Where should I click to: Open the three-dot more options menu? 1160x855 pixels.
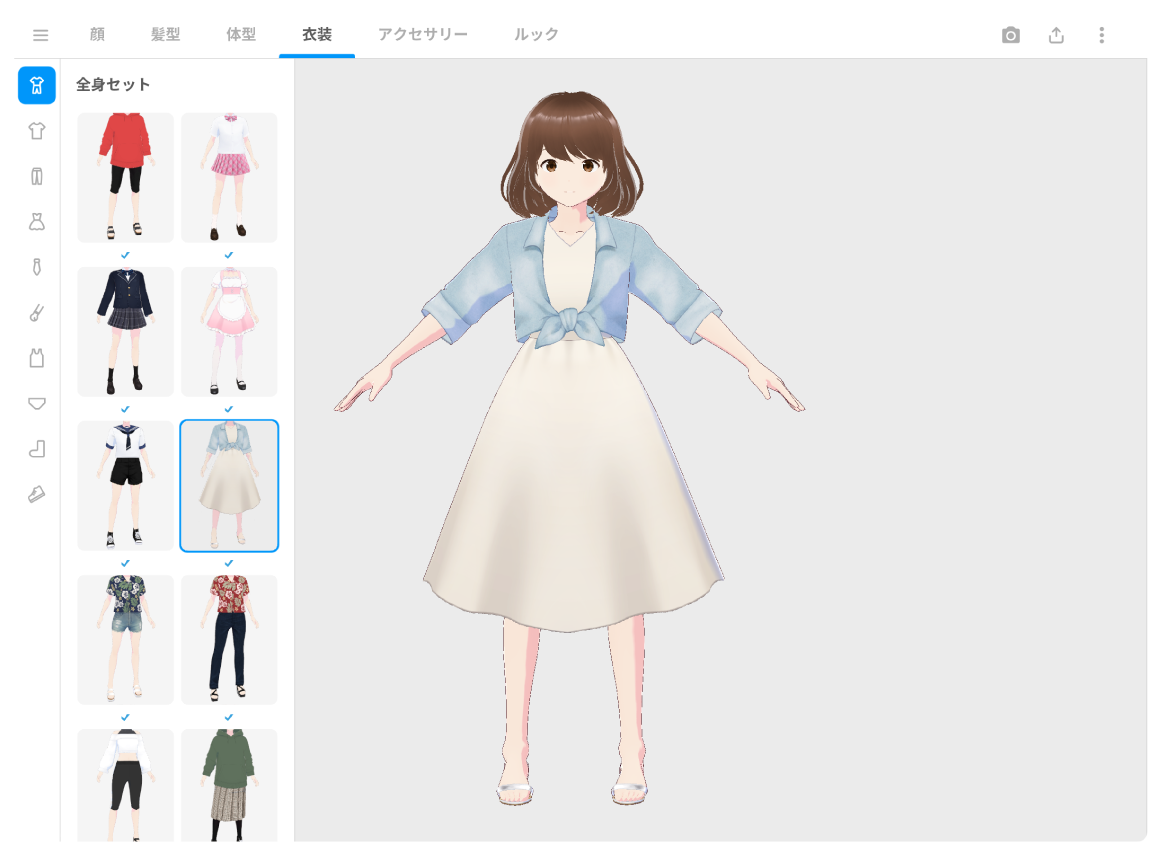click(x=1102, y=35)
